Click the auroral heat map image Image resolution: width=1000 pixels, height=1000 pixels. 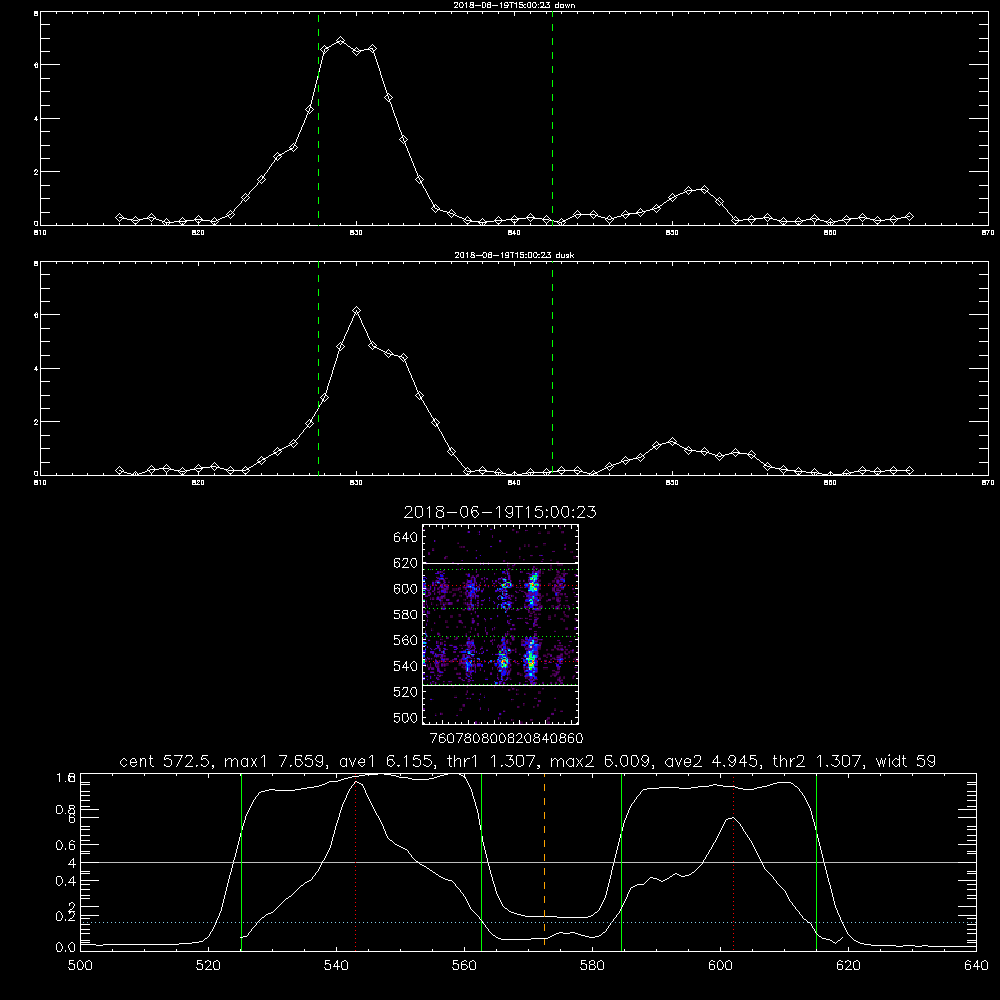(x=500, y=624)
